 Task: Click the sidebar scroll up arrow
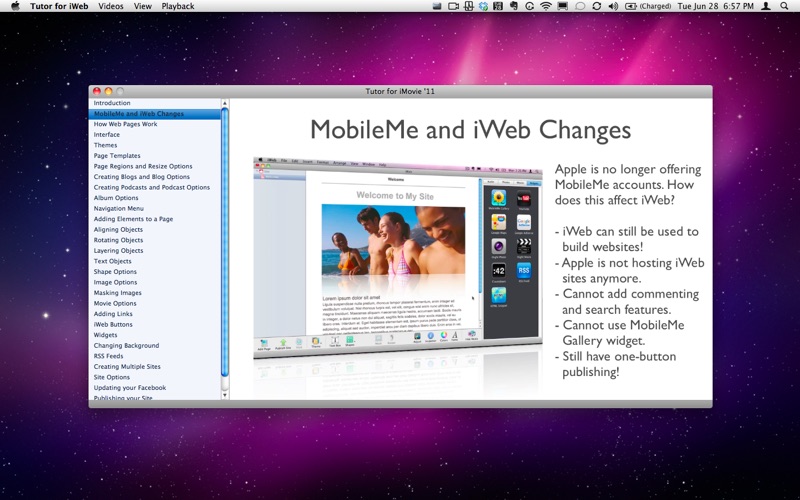224,103
